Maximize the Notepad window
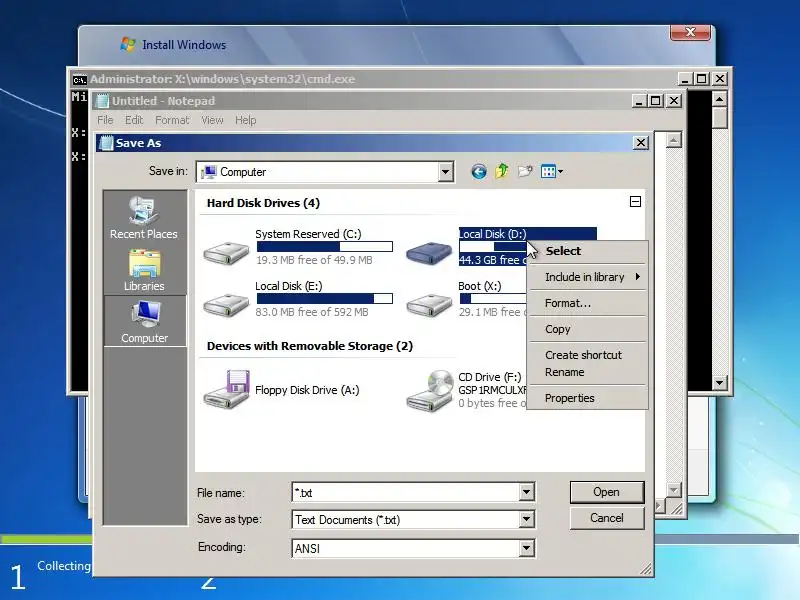Screen dimensions: 800x600 [656, 101]
